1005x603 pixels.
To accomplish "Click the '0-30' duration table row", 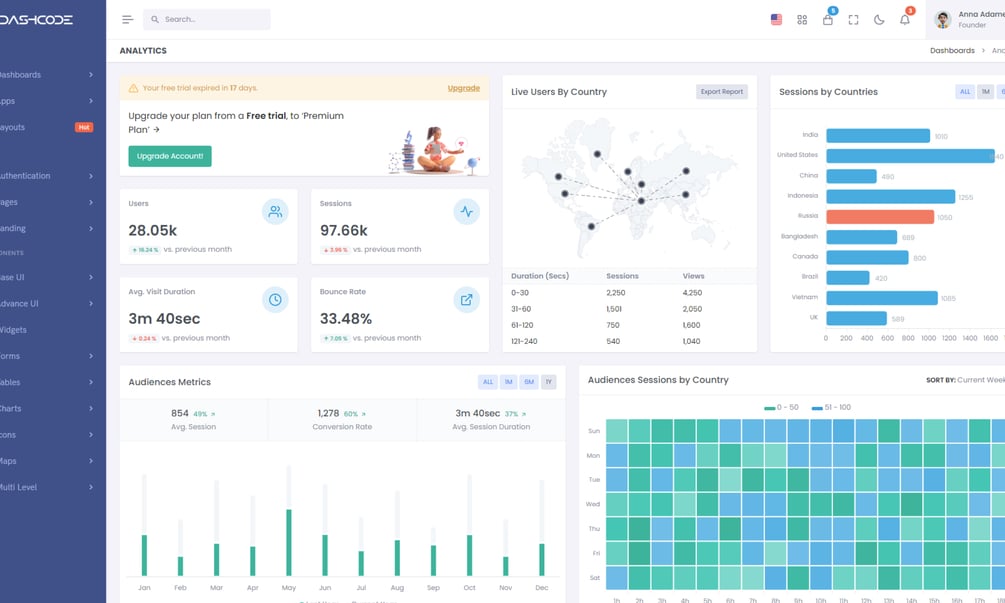I will coord(629,293).
